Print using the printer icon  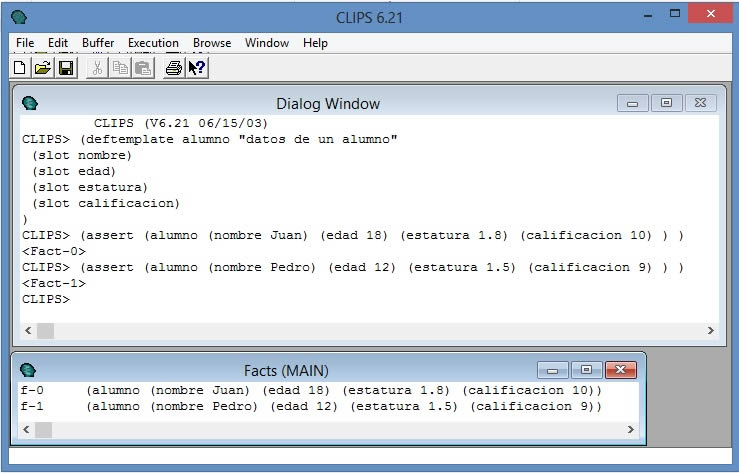[174, 68]
